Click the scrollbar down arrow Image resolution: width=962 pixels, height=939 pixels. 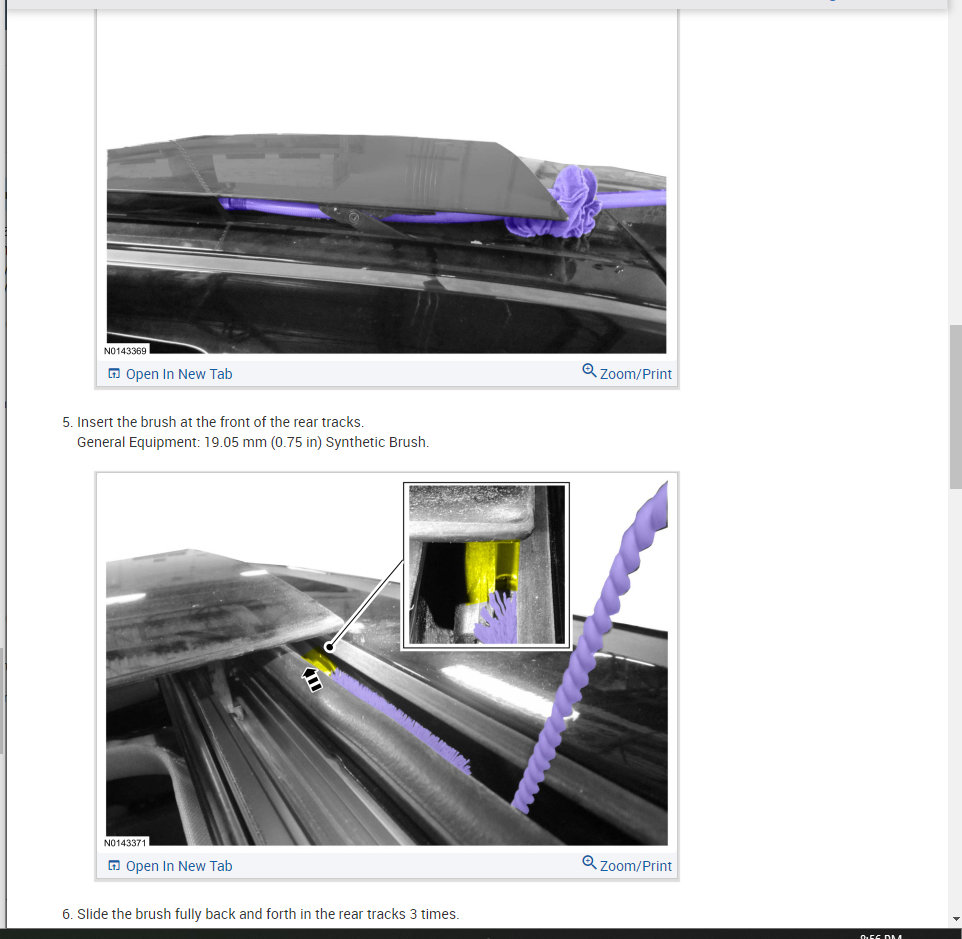956,919
